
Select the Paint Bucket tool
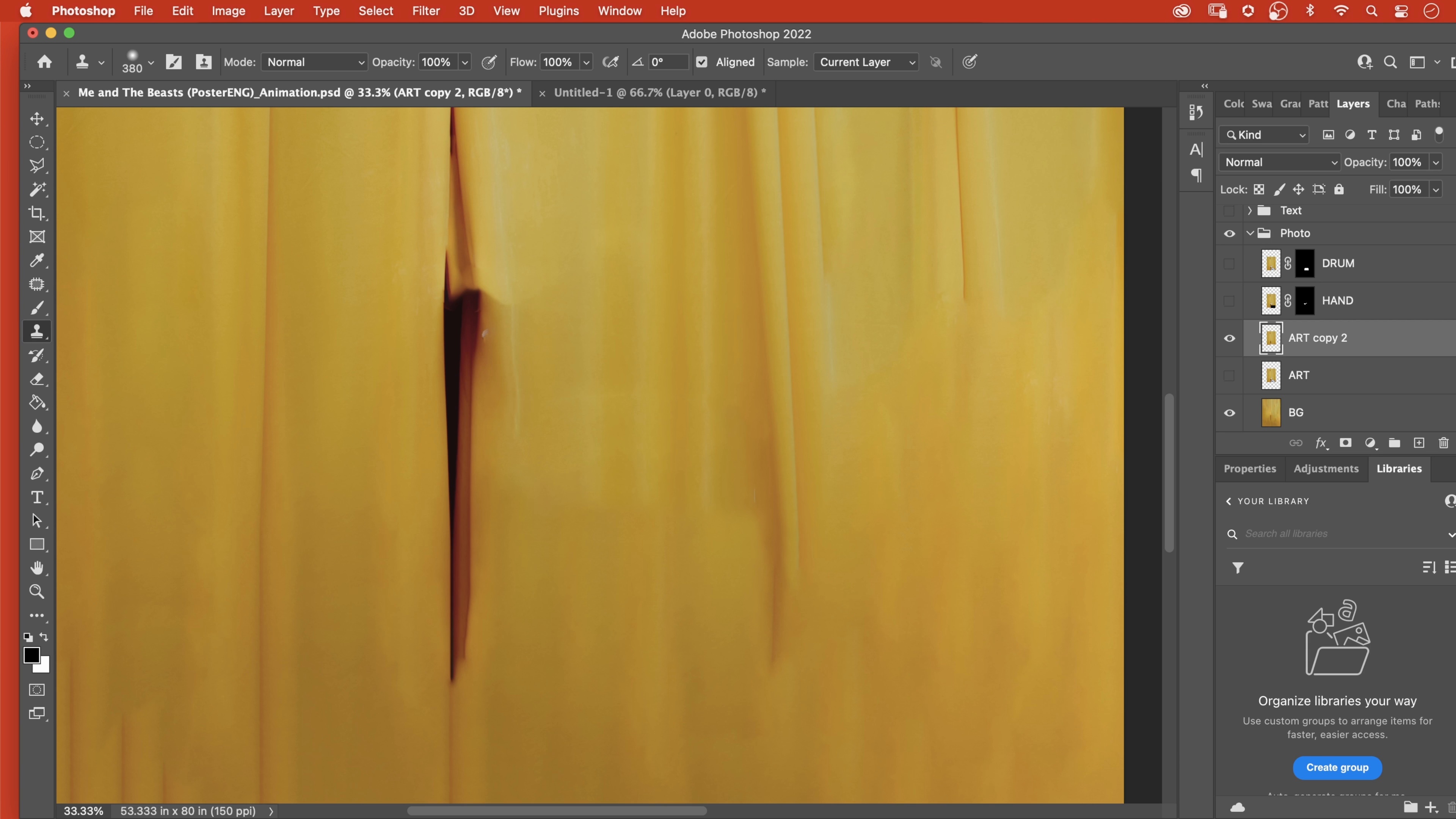pos(37,403)
